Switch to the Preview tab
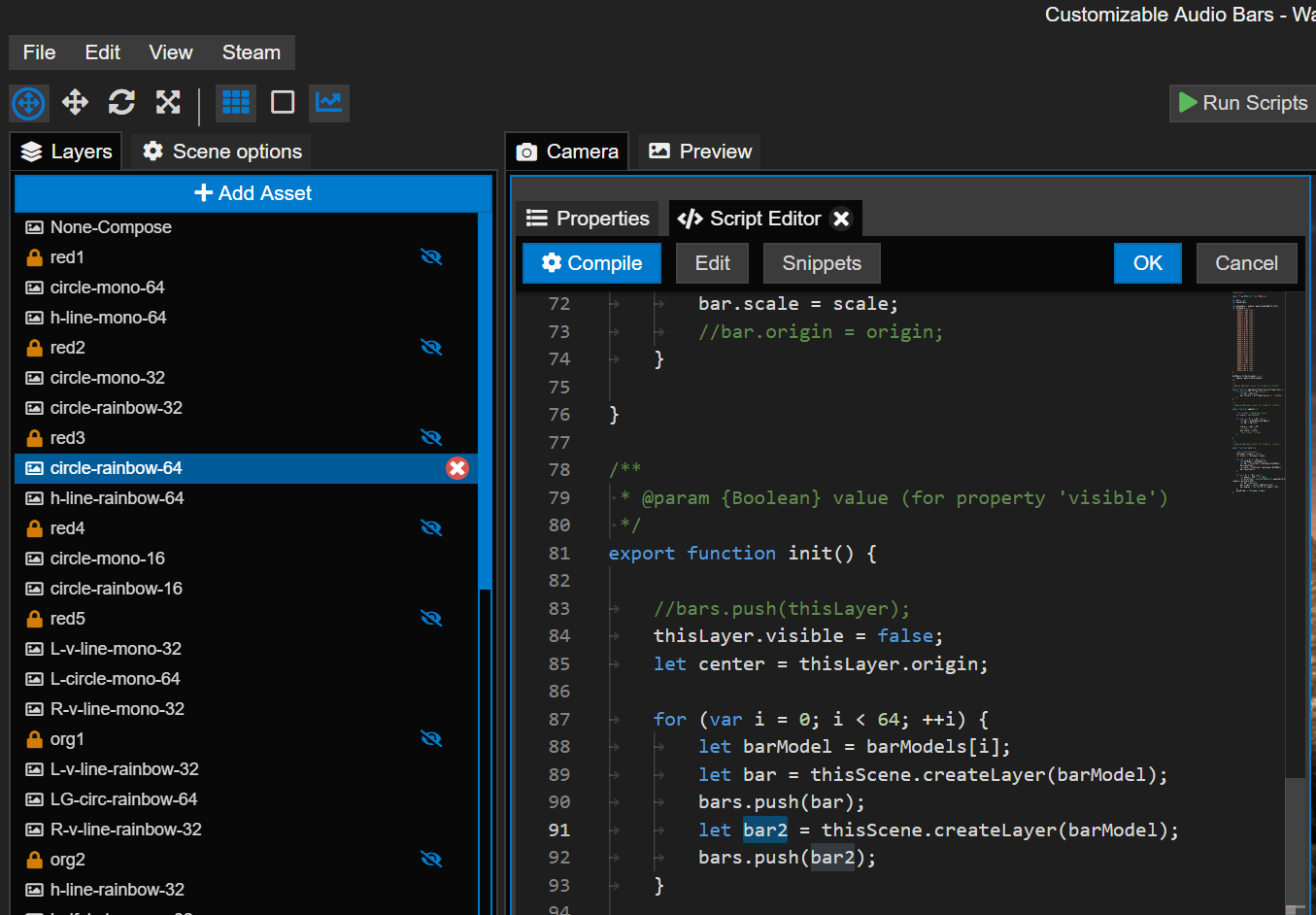1316x915 pixels. point(699,152)
